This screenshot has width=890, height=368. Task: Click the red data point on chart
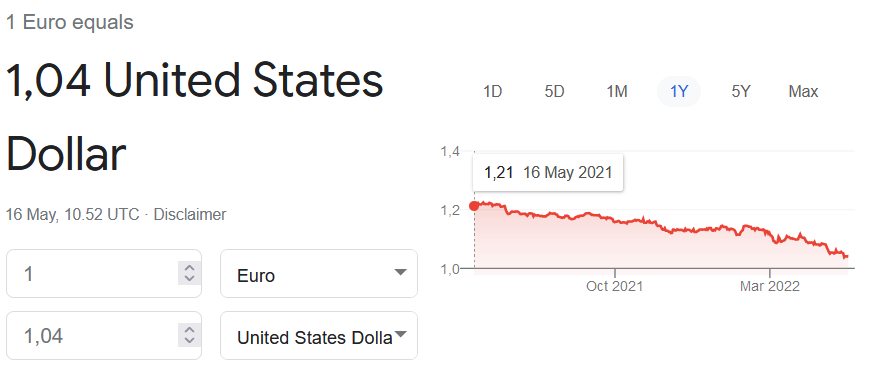click(x=474, y=206)
